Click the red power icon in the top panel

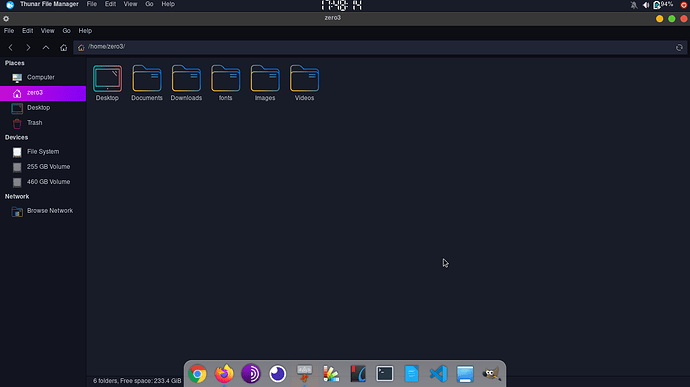[684, 5]
